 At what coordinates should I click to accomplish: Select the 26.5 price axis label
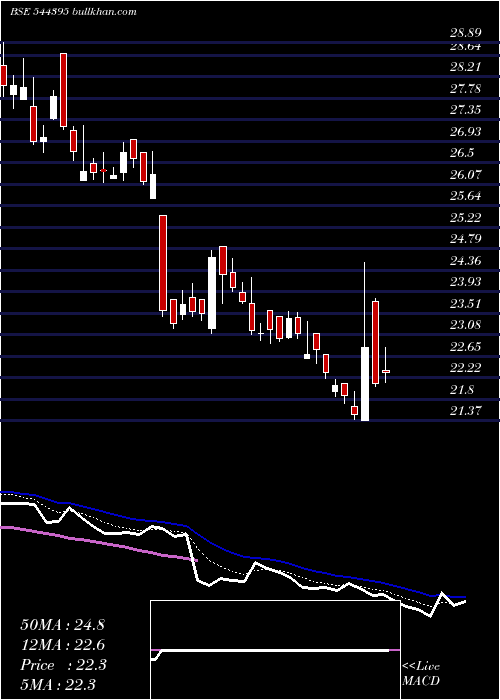[x=462, y=153]
